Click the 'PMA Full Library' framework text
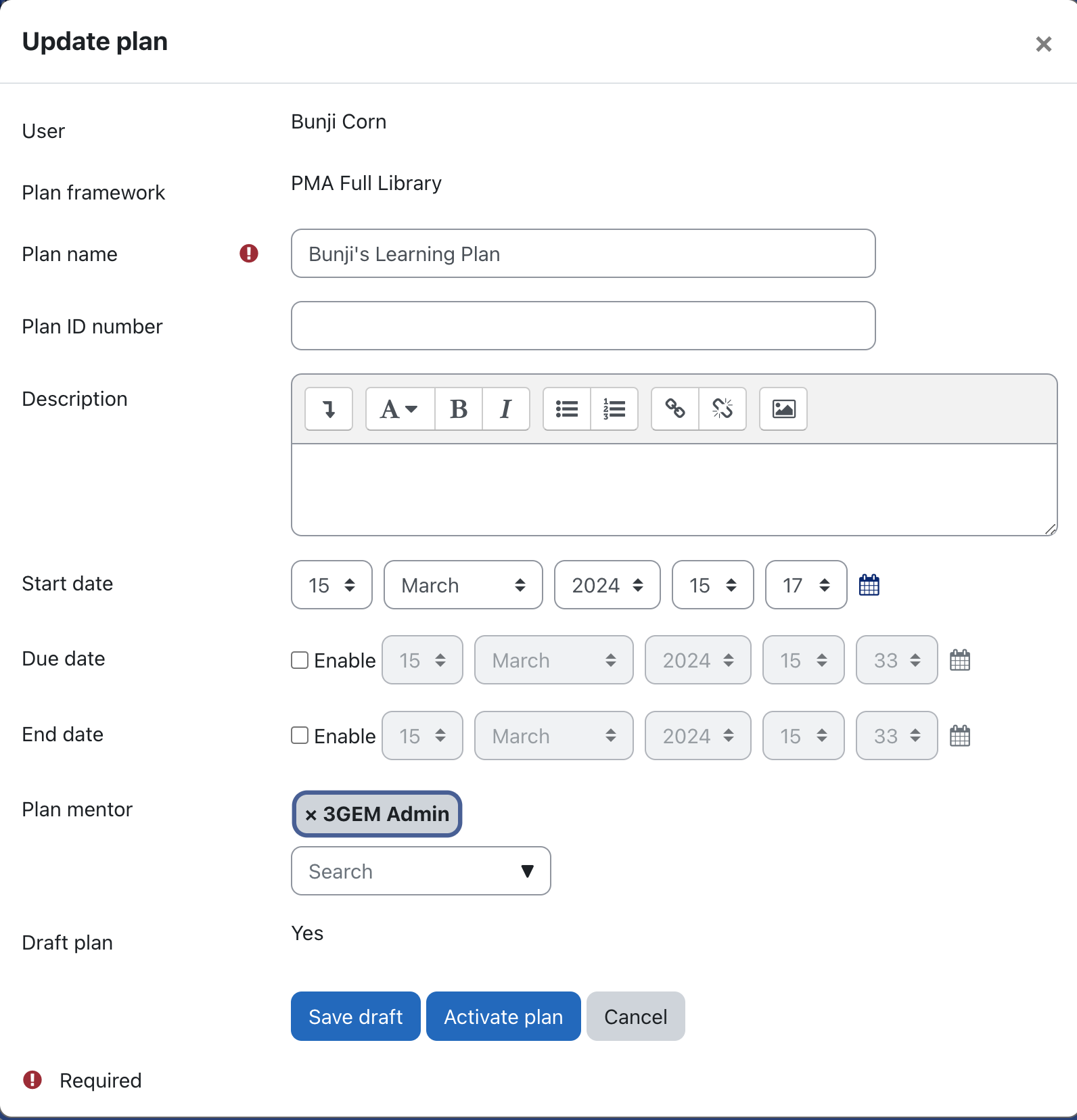The width and height of the screenshot is (1077, 1120). pyautogui.click(x=367, y=183)
